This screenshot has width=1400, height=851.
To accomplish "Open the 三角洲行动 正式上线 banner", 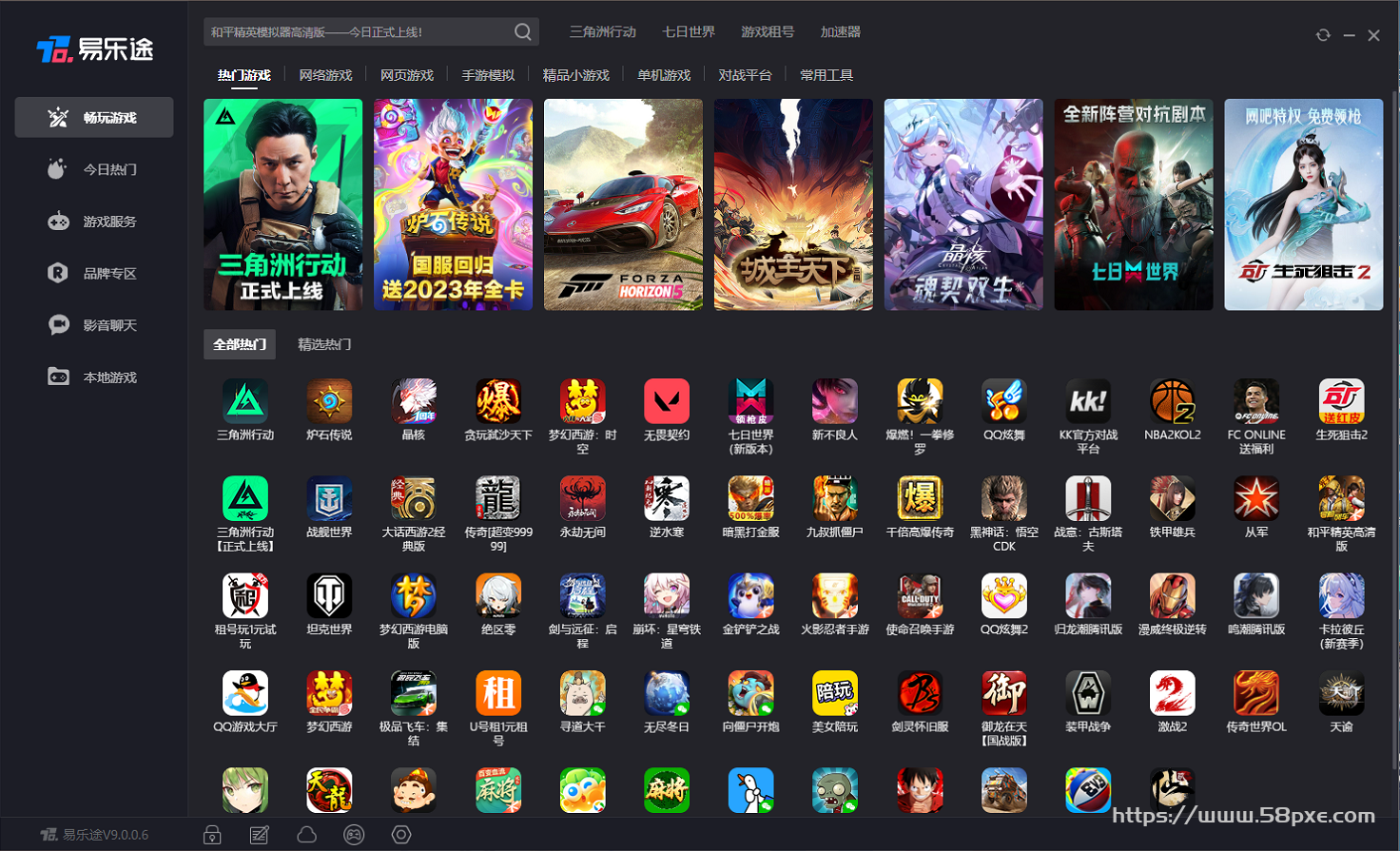I will coord(282,204).
